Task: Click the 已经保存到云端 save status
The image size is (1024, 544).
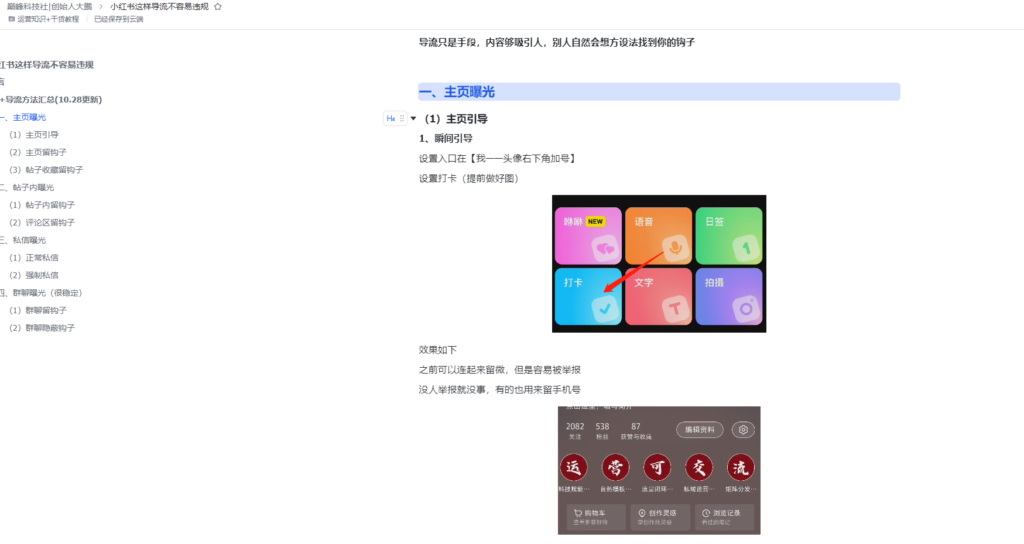Action: [118, 19]
